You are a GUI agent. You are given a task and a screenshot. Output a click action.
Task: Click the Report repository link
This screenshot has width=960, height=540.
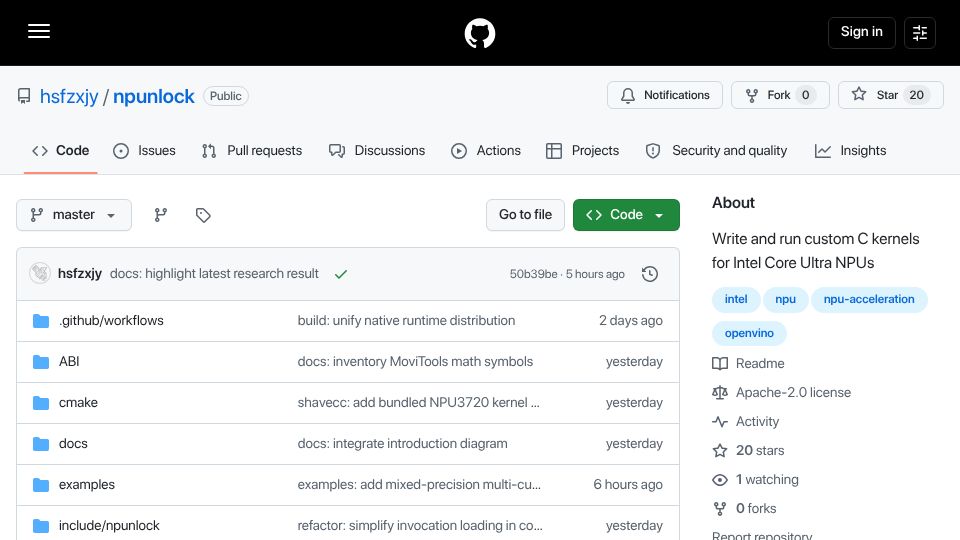(x=762, y=536)
